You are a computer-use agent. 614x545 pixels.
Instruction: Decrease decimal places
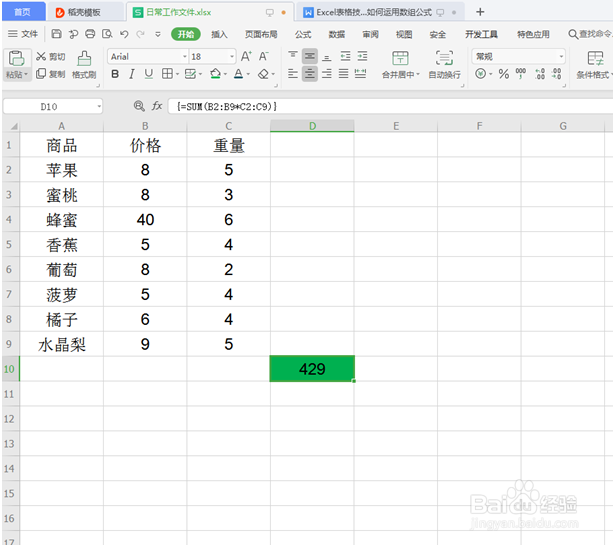(556, 74)
